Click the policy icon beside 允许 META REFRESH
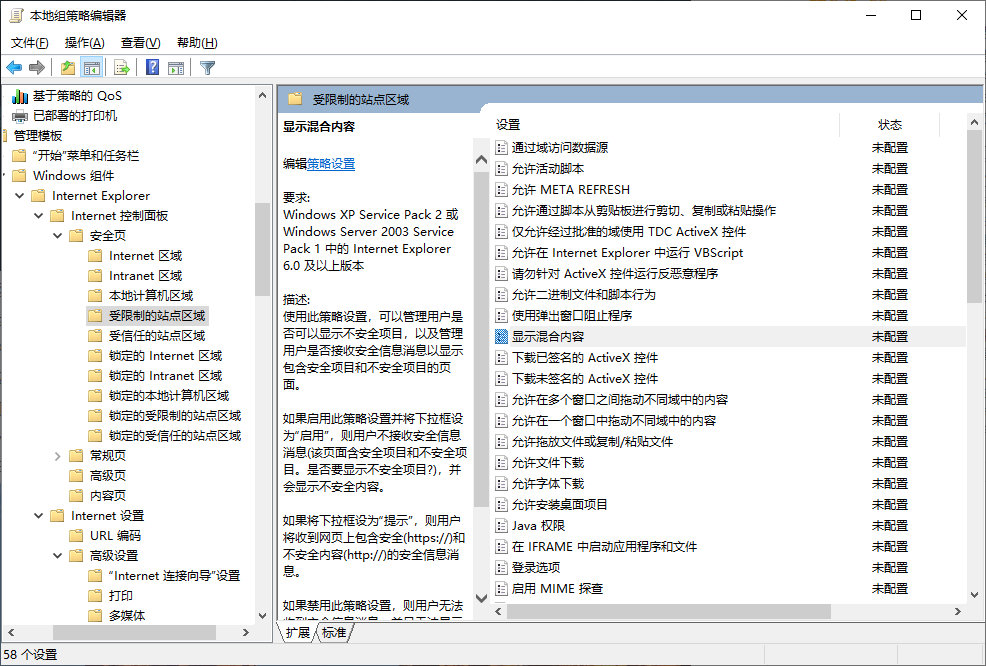Screen dimensions: 986x666 pyautogui.click(x=501, y=189)
